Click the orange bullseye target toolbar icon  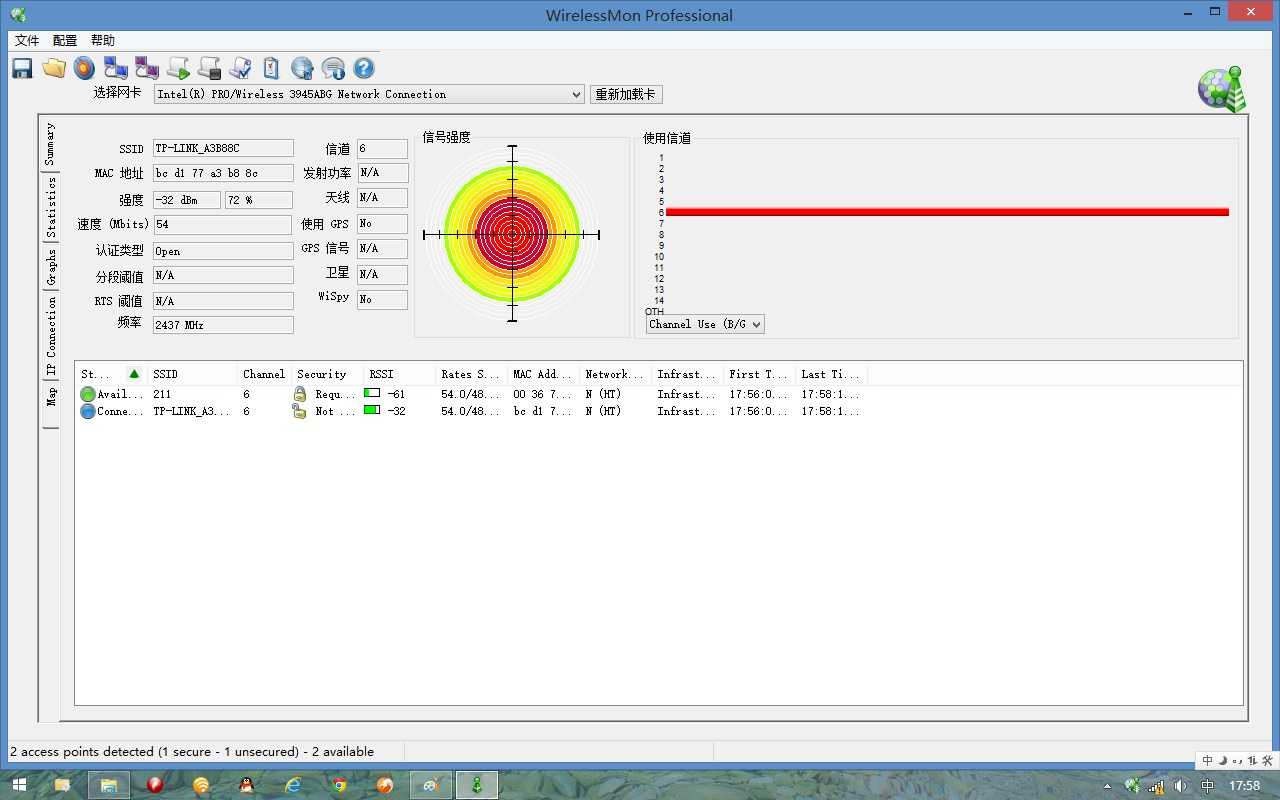coord(85,68)
